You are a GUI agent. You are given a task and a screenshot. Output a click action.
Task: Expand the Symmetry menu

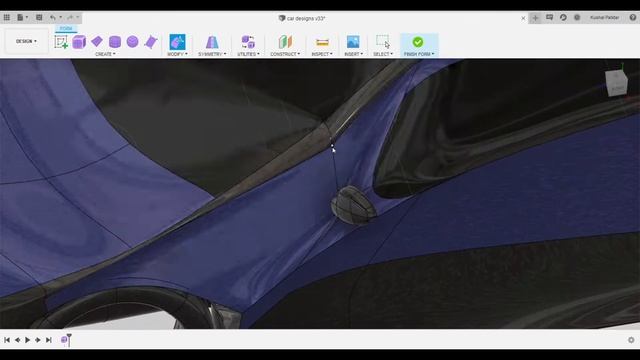click(x=212, y=54)
